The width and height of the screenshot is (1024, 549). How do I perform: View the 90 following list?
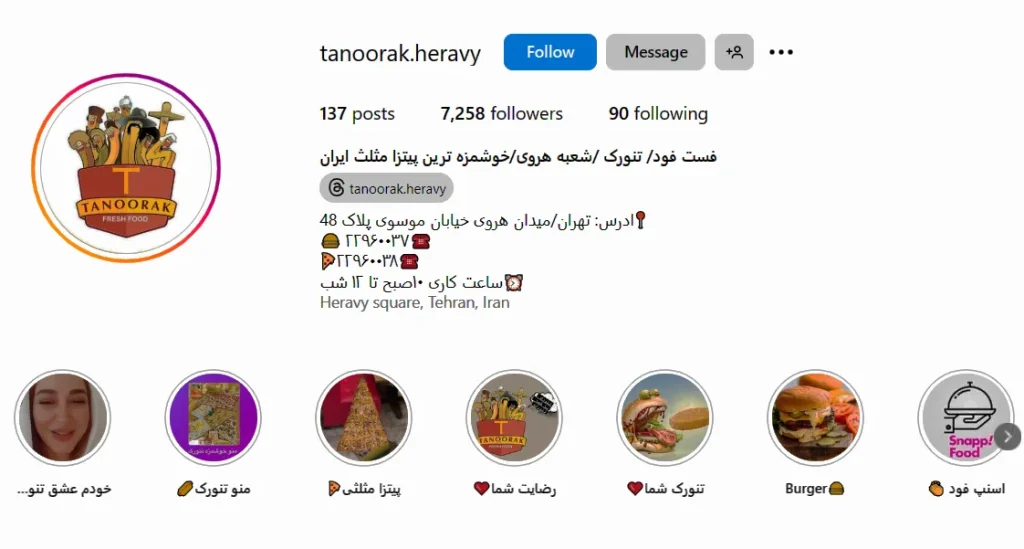click(x=658, y=114)
